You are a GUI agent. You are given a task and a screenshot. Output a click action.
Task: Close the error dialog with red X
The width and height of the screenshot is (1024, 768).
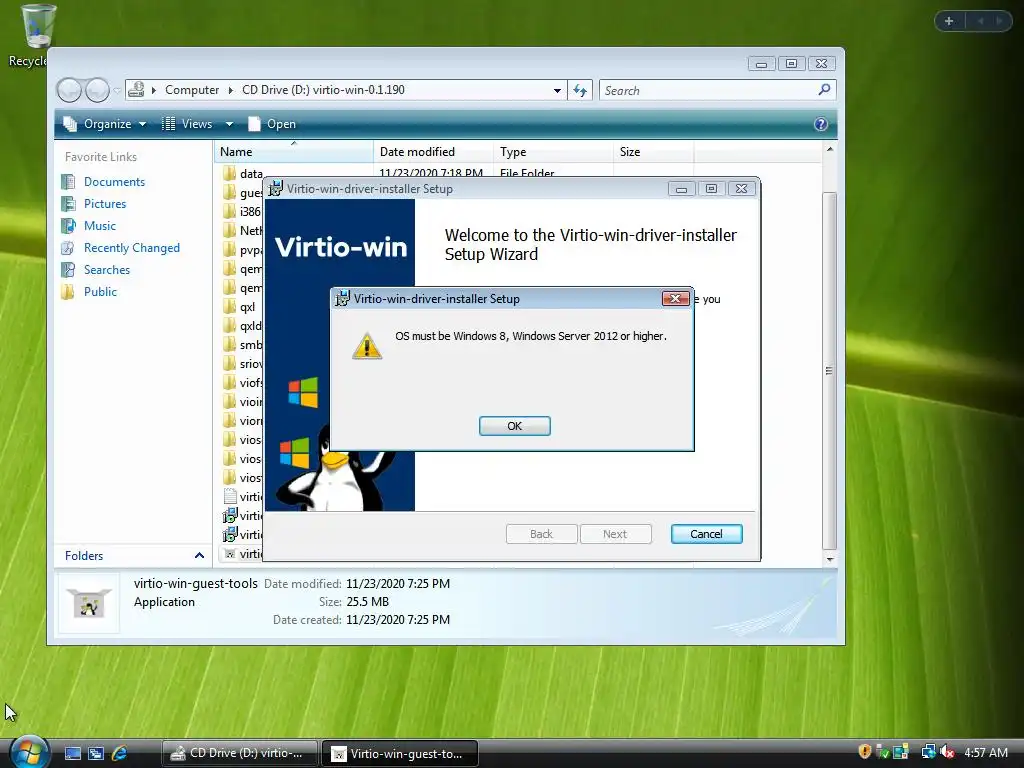tap(675, 298)
